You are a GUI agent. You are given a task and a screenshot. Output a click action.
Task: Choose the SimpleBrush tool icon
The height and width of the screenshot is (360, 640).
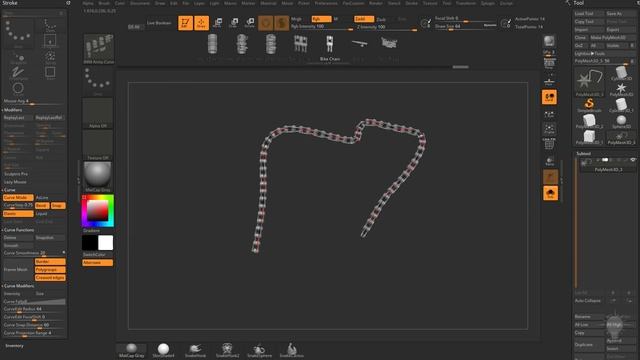(589, 105)
